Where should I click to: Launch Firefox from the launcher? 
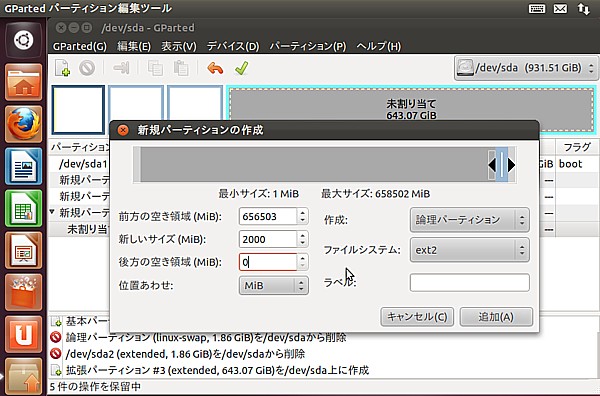tap(23, 124)
